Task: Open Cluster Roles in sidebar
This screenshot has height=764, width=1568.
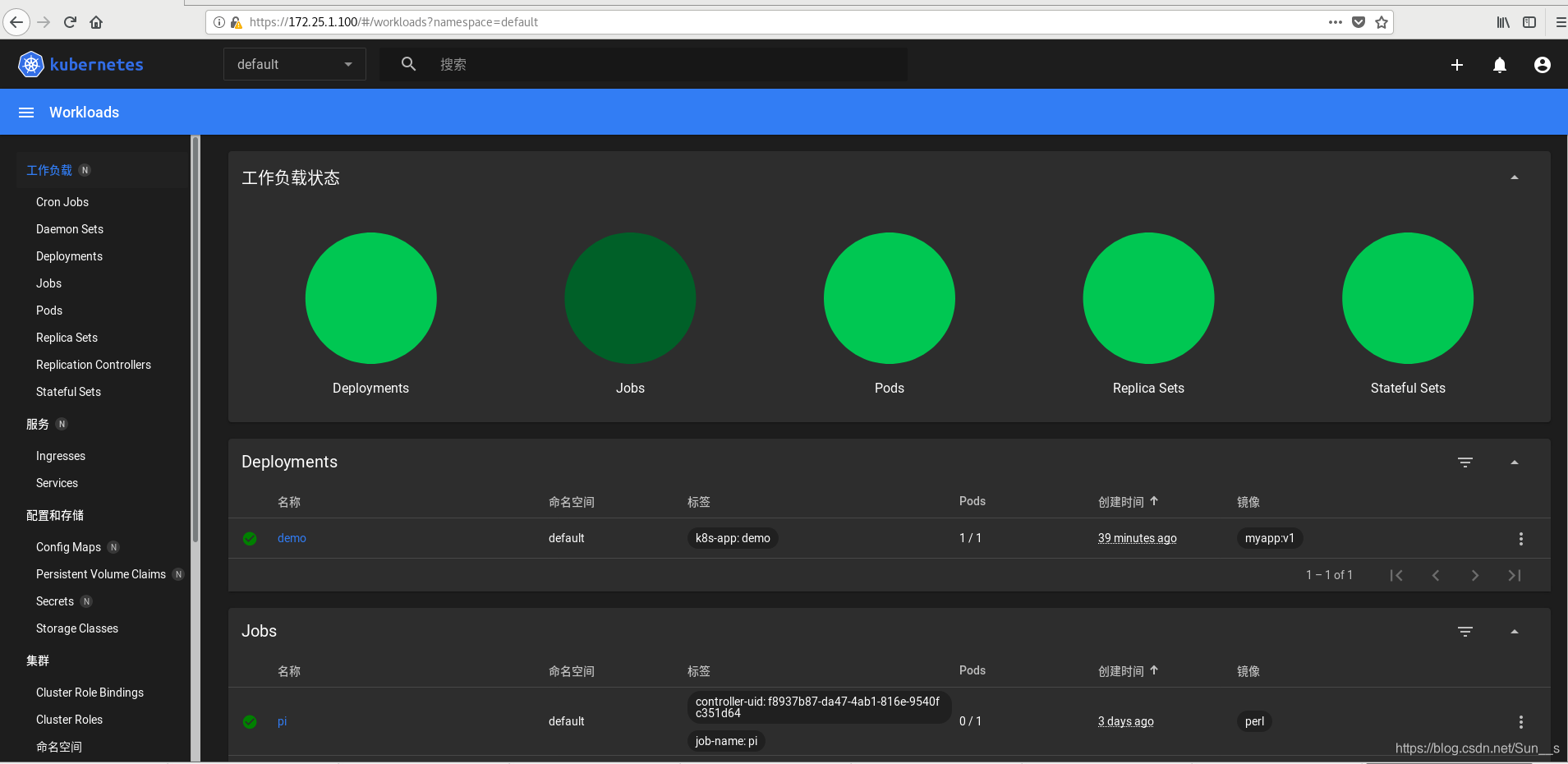Action: point(69,720)
